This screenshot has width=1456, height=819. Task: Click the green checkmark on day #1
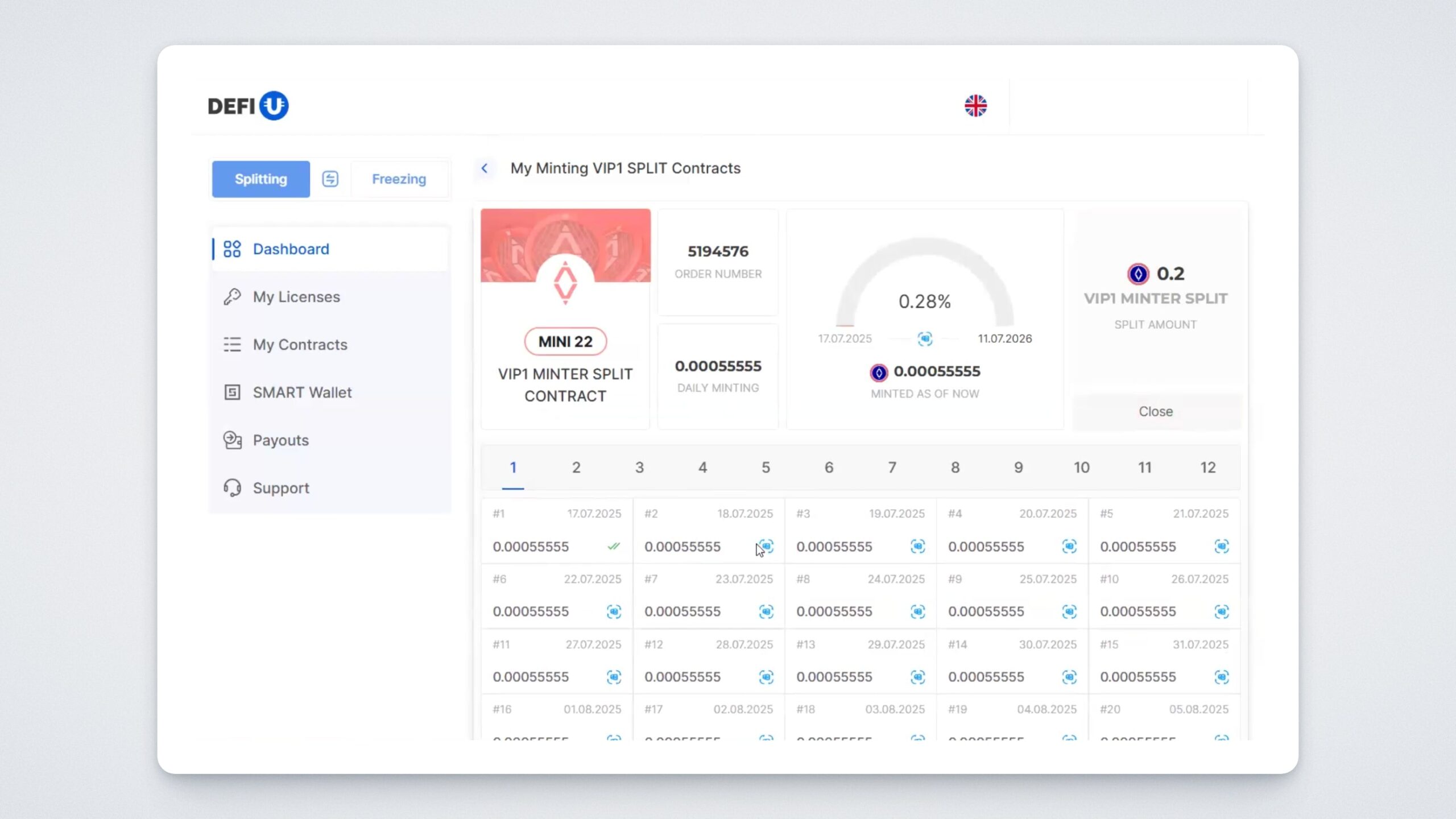tap(613, 546)
